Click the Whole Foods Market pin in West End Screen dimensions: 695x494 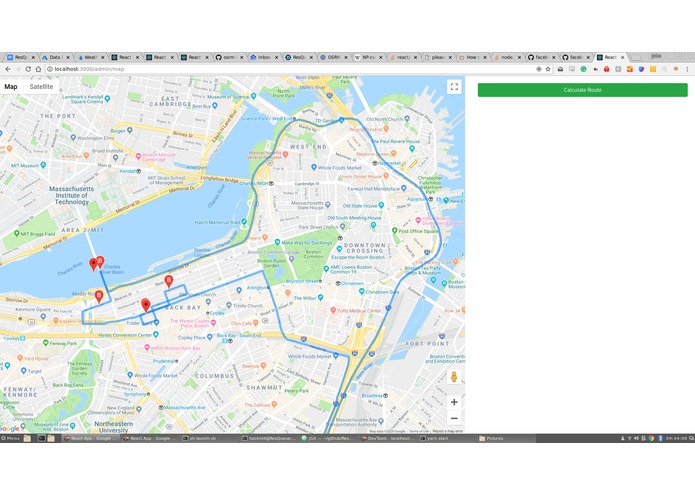314,167
